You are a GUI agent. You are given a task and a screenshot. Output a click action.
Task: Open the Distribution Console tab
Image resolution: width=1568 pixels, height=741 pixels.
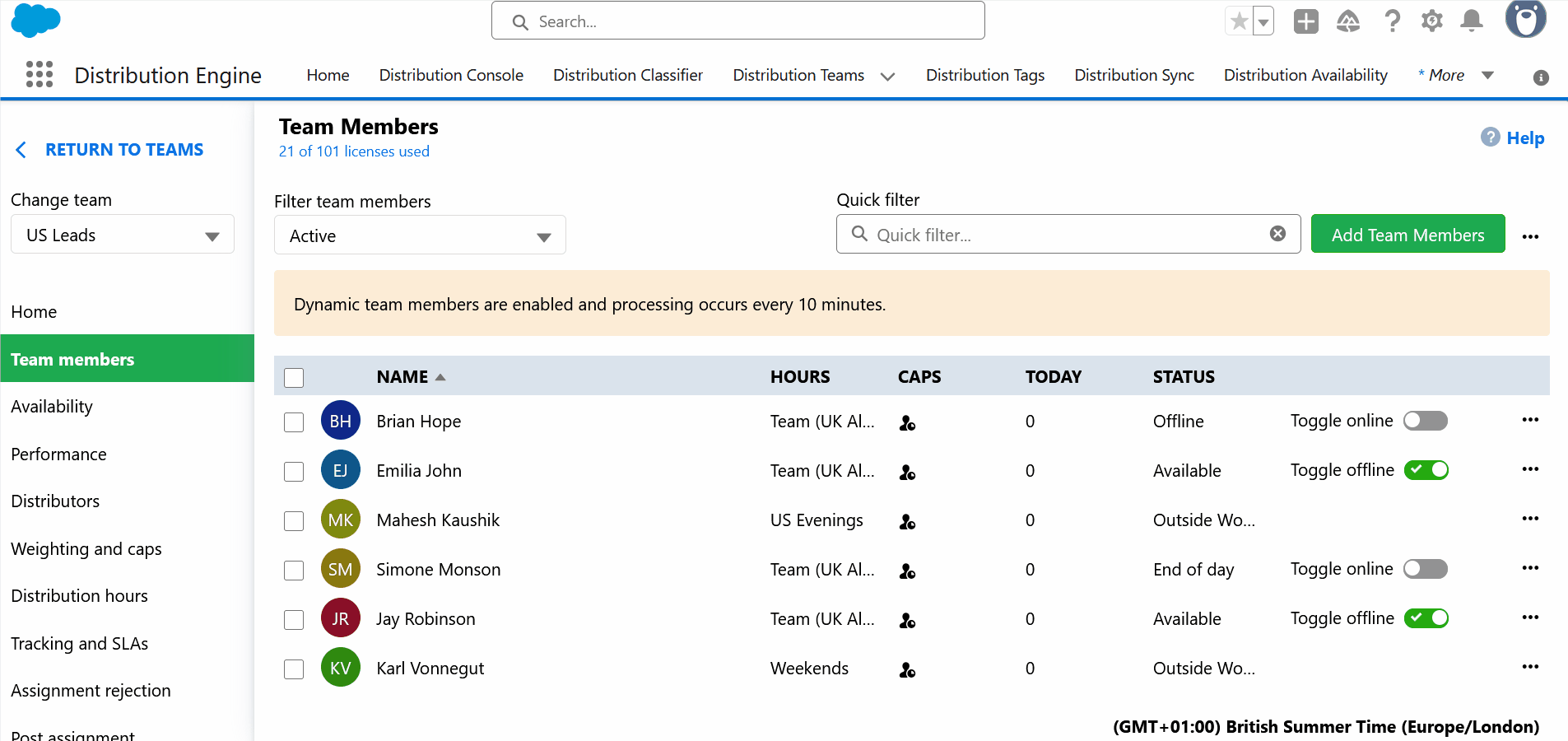451,75
